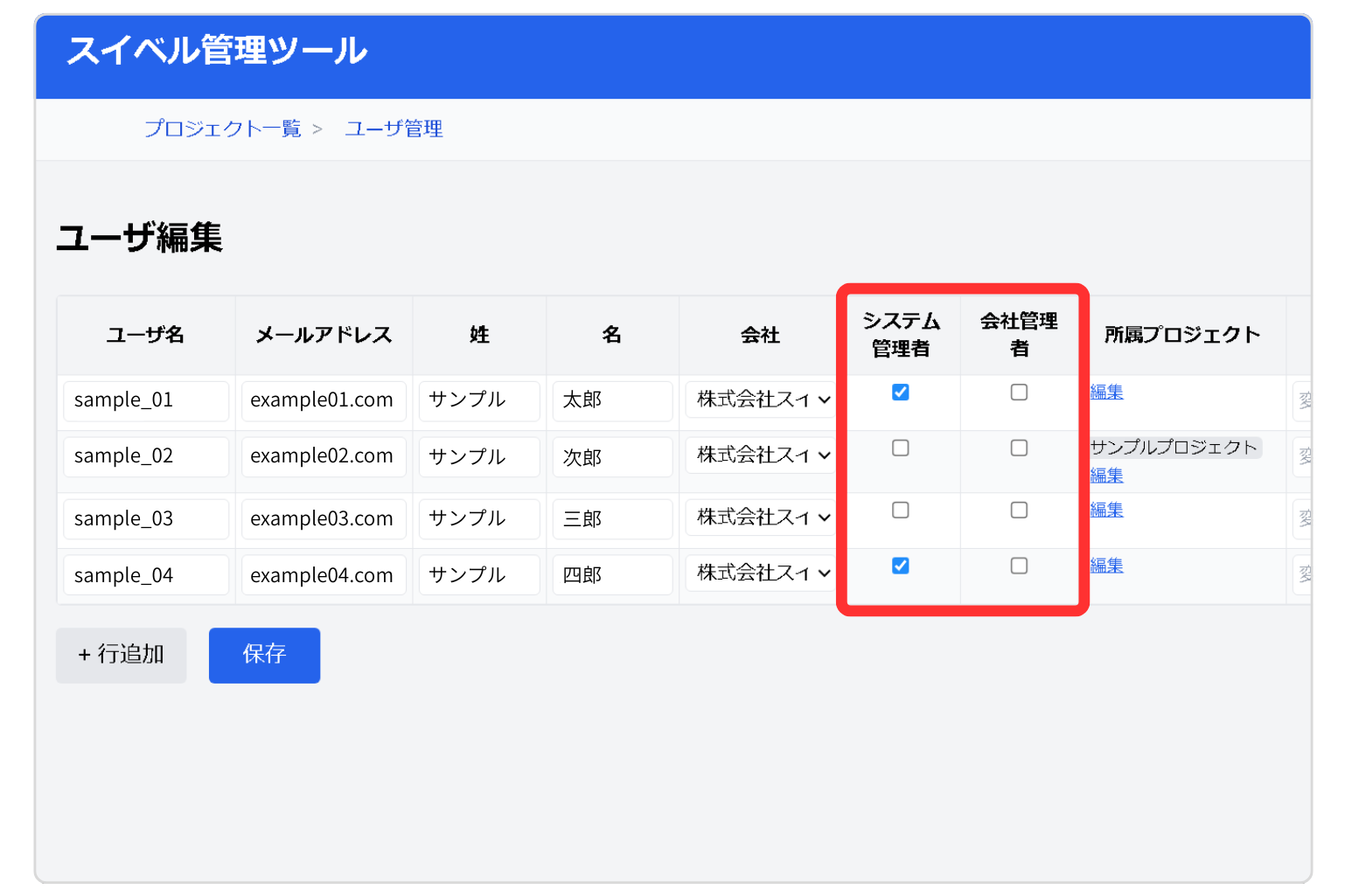Go to プロジェクト一覧 breadcrumb
The width and height of the screenshot is (1345, 896).
tap(222, 129)
